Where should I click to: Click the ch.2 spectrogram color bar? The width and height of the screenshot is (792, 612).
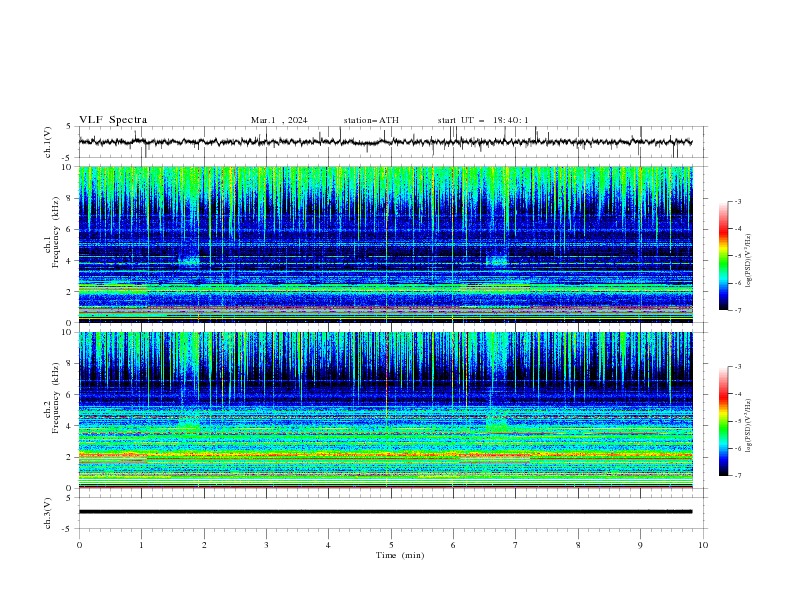(723, 421)
